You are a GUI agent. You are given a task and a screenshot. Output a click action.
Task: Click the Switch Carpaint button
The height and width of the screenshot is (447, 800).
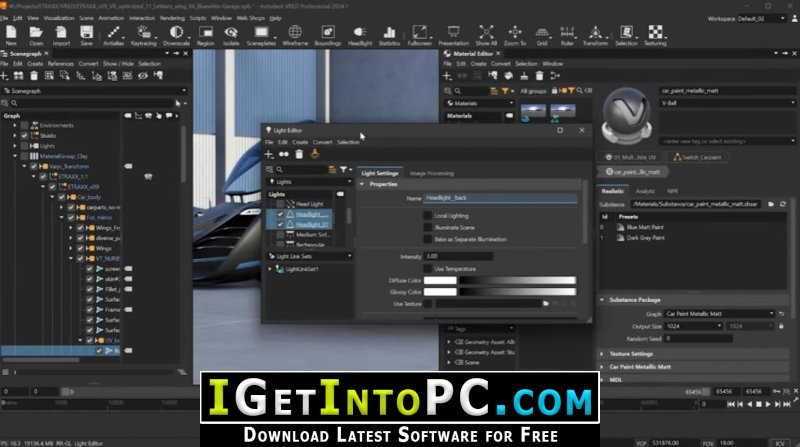697,157
